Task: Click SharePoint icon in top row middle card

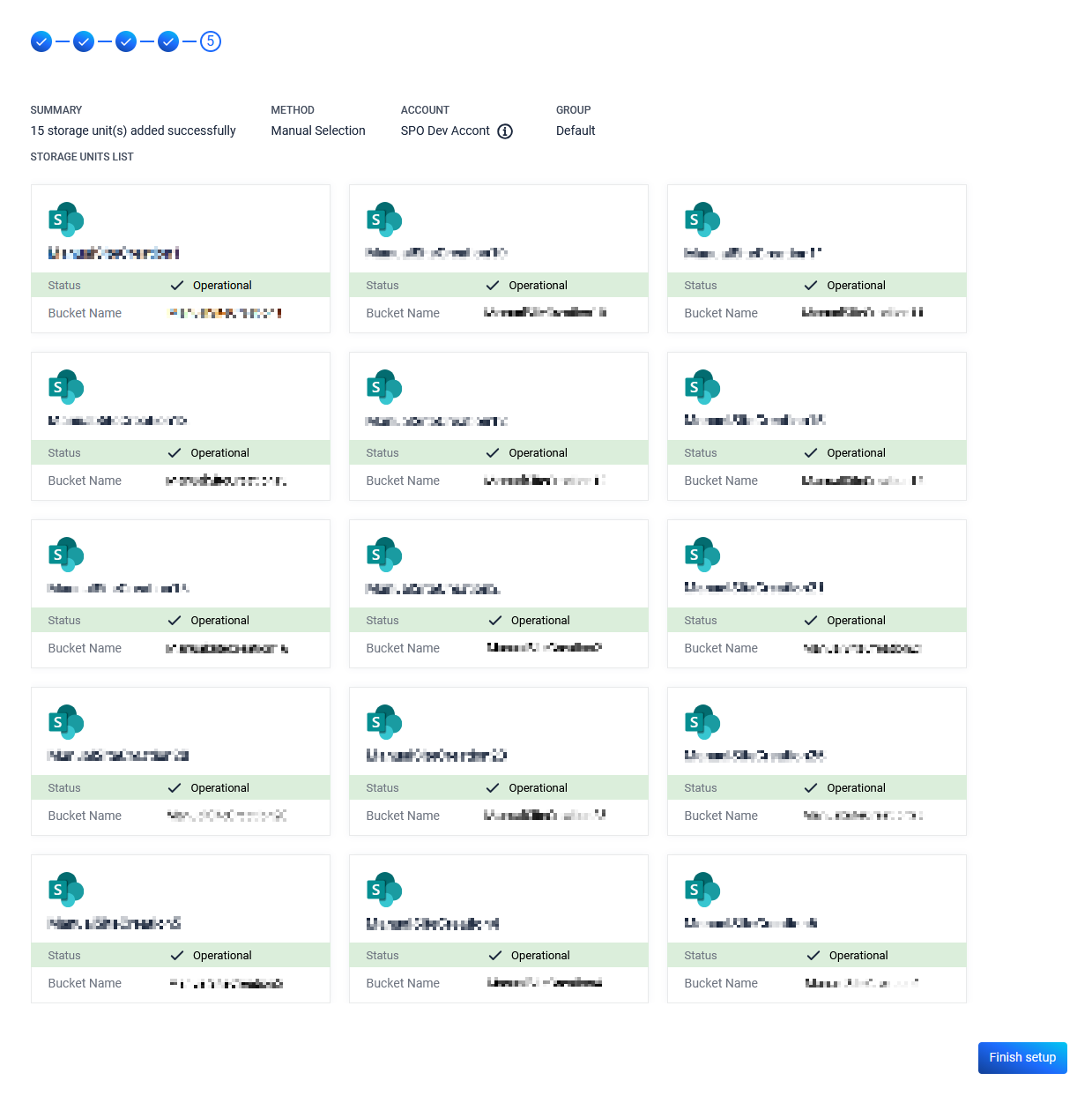Action: coord(384,220)
